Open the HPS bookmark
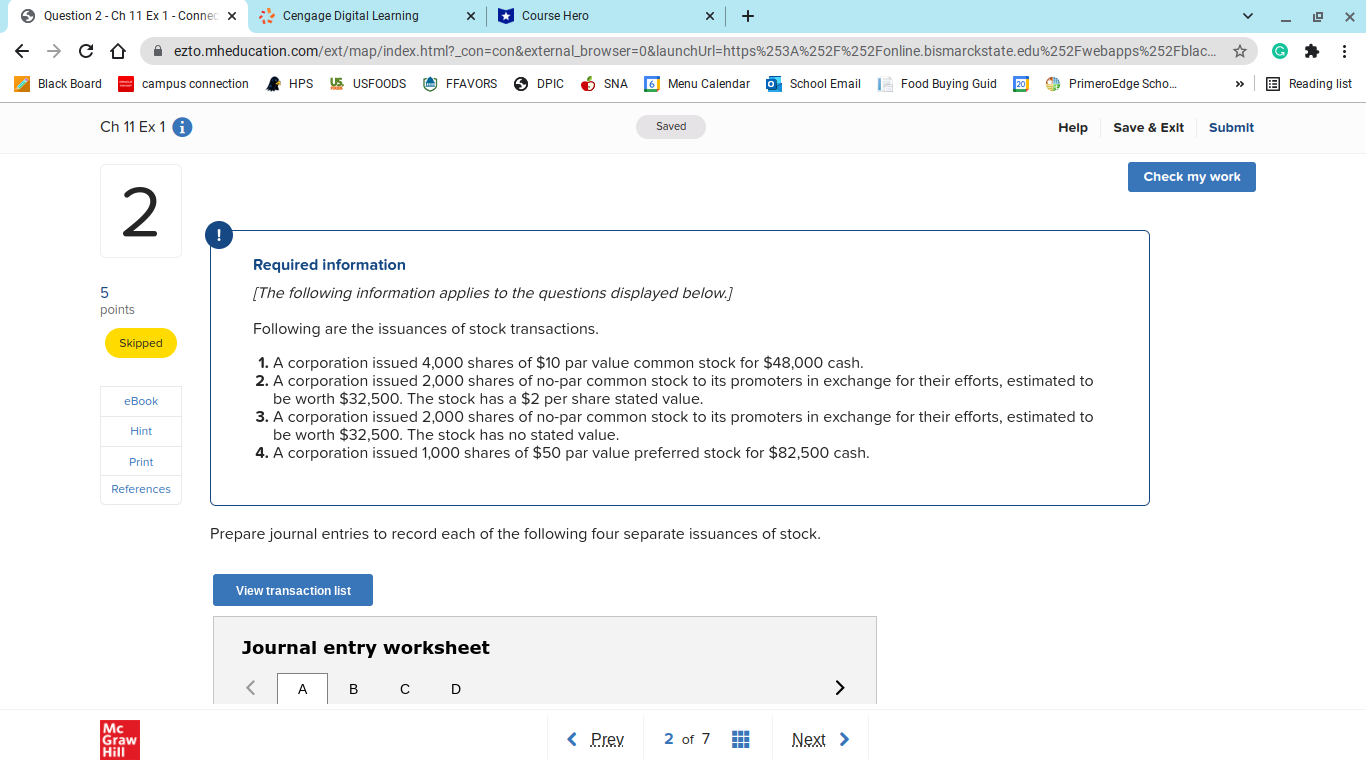The image size is (1366, 768). (x=290, y=84)
